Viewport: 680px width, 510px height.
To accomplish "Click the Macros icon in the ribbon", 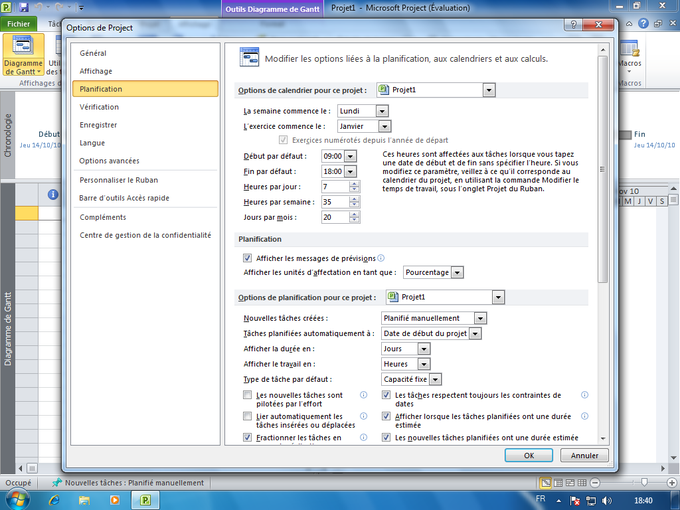I will coord(629,49).
